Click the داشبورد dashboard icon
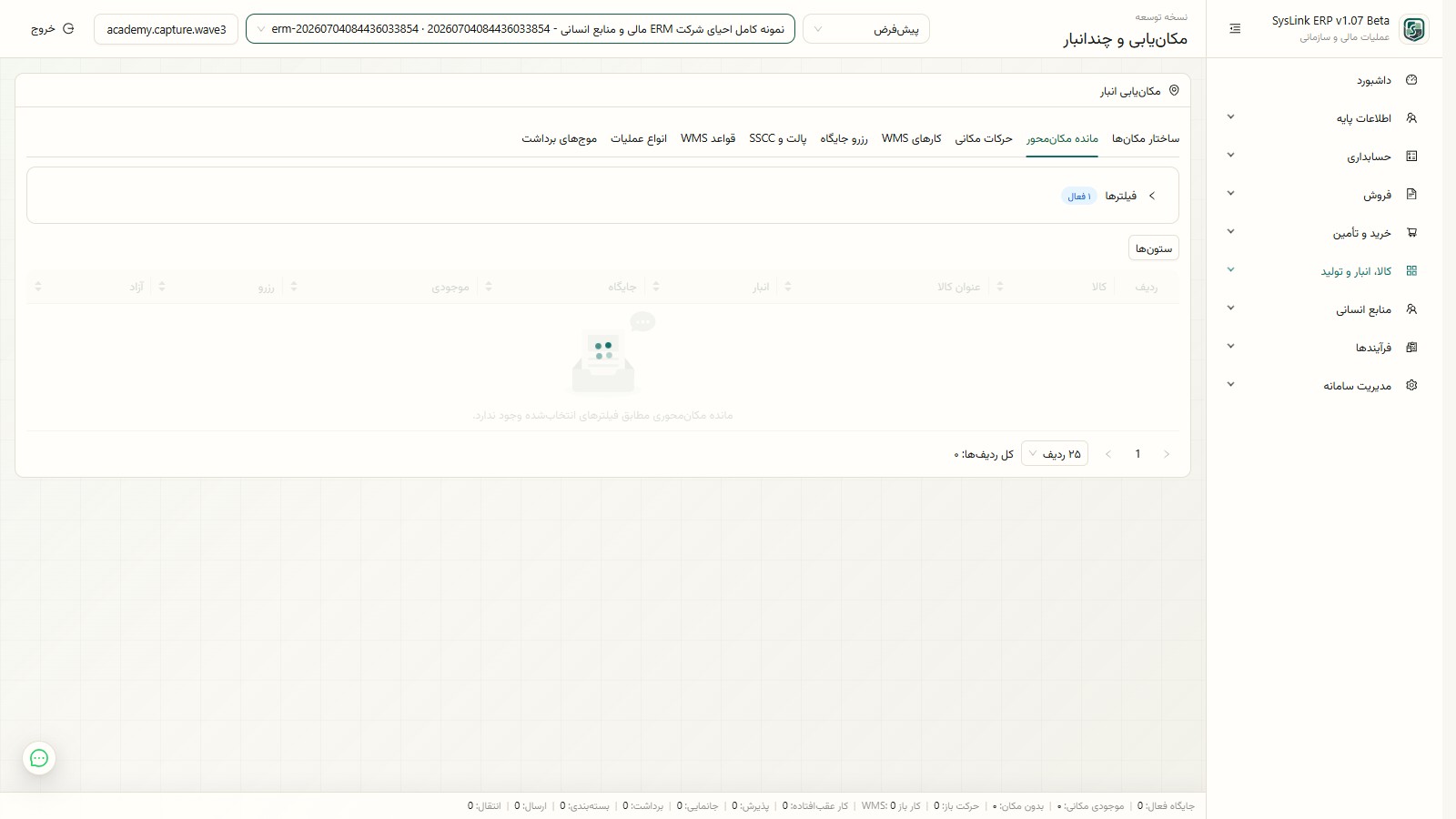The image size is (1456, 819). [x=1411, y=80]
